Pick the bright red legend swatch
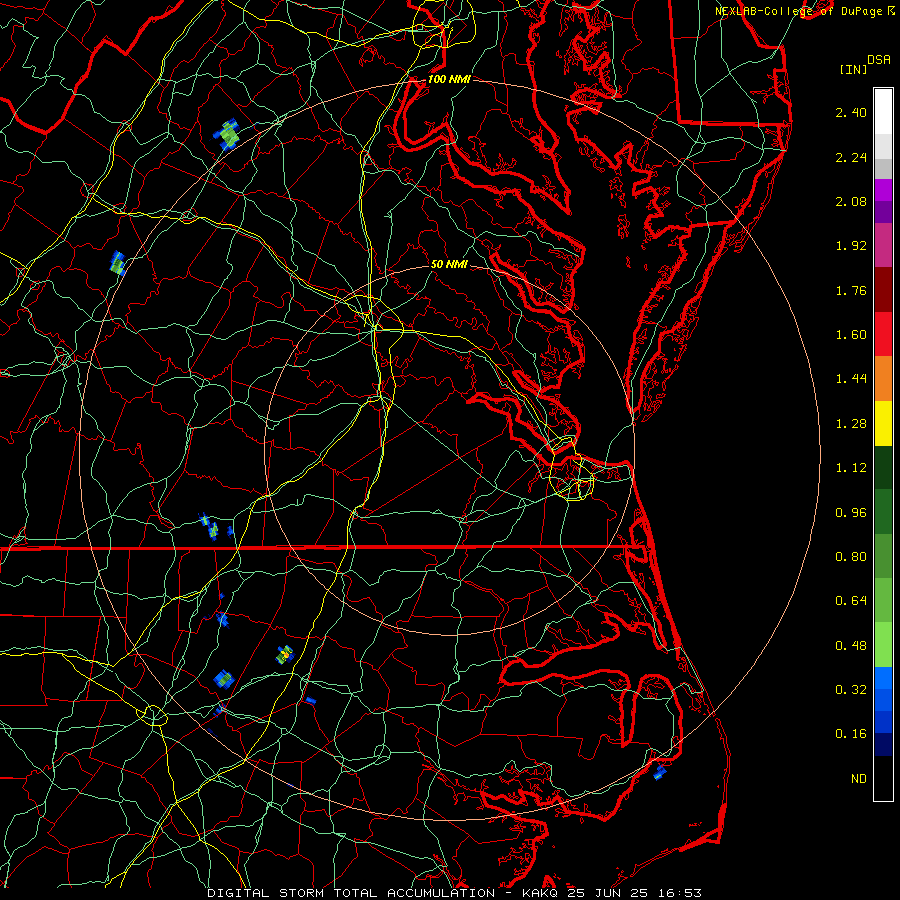Viewport: 900px width, 900px height. coord(883,334)
